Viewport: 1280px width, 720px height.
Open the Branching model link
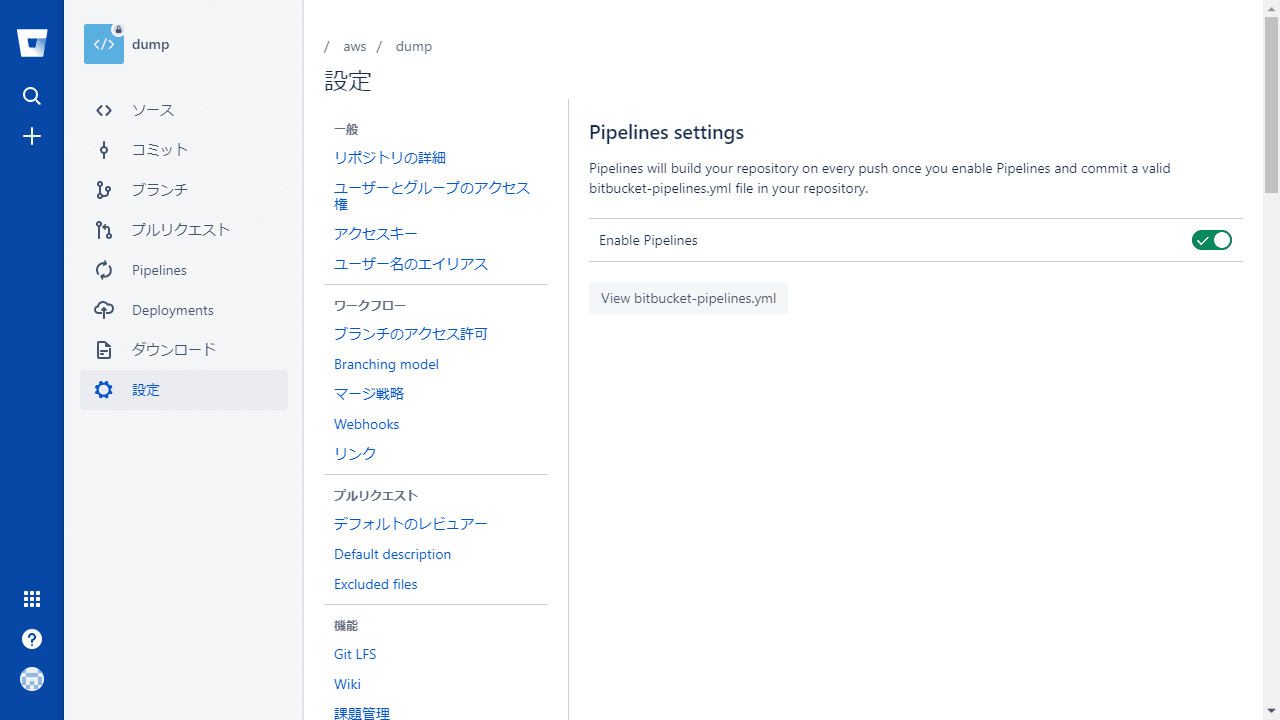click(386, 364)
